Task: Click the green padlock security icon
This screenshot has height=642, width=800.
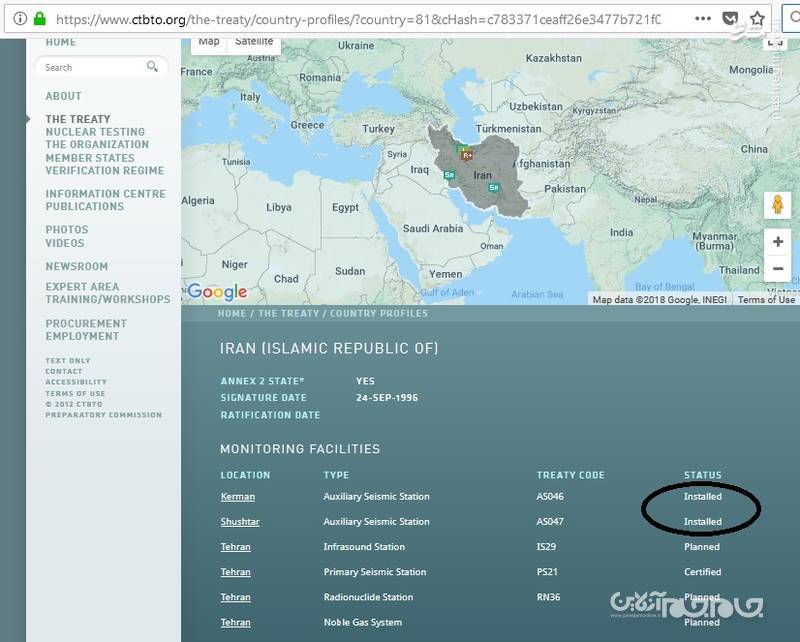Action: coord(40,19)
